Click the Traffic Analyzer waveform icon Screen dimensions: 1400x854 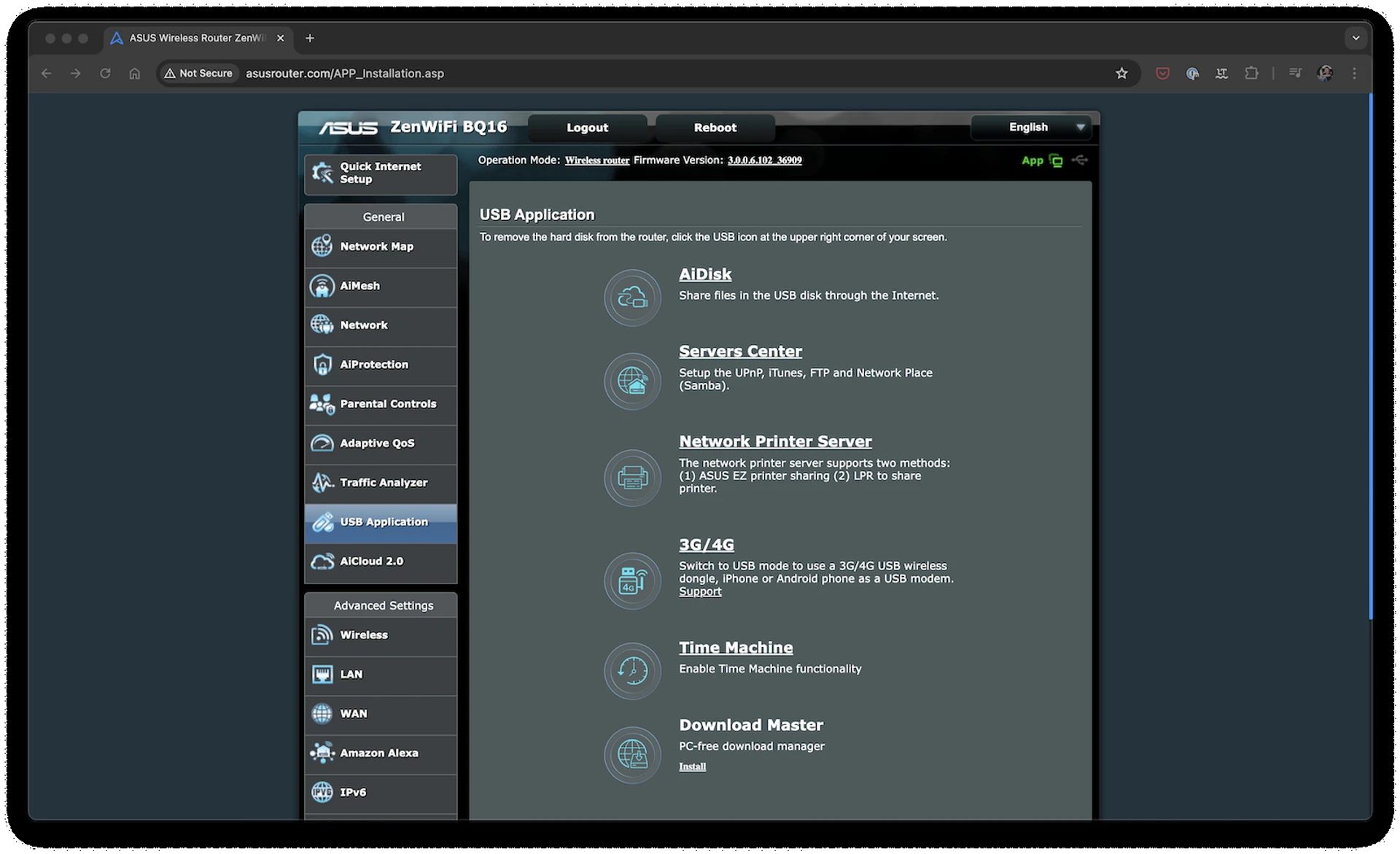(322, 483)
